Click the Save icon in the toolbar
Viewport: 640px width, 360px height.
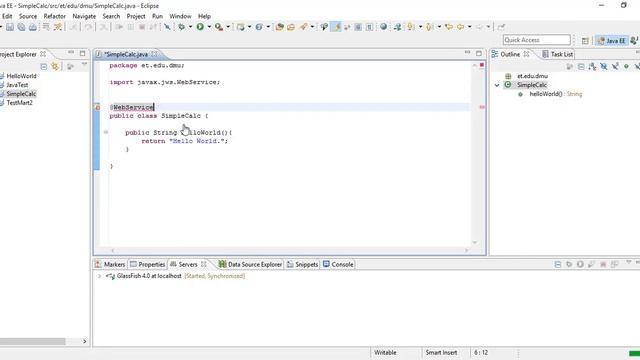point(10,27)
